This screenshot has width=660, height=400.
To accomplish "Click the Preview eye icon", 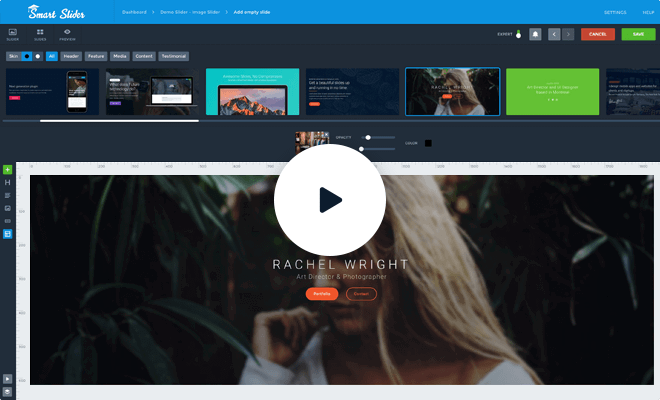I will pos(67,35).
